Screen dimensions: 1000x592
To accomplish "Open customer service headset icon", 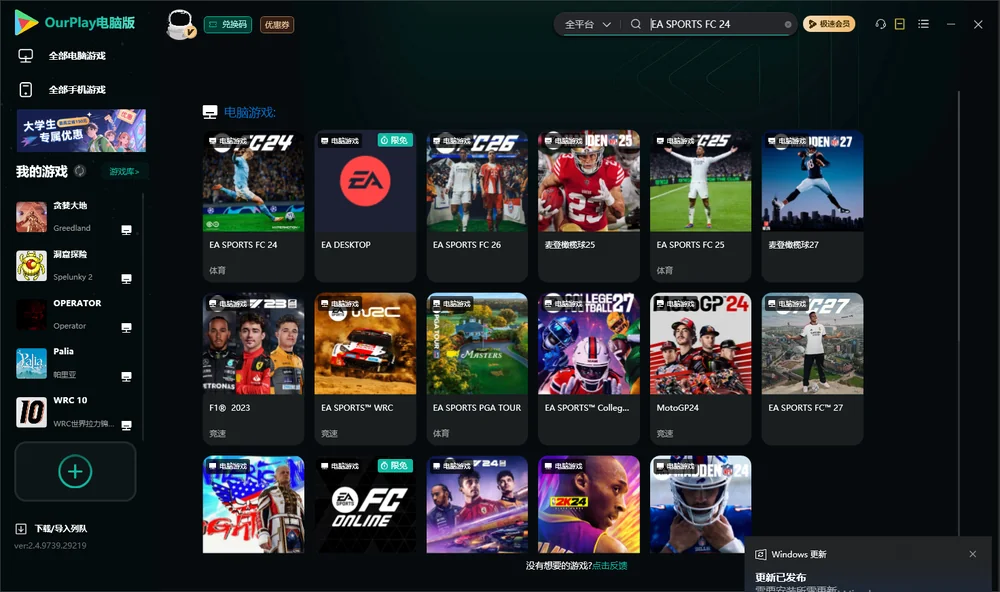I will click(x=880, y=24).
